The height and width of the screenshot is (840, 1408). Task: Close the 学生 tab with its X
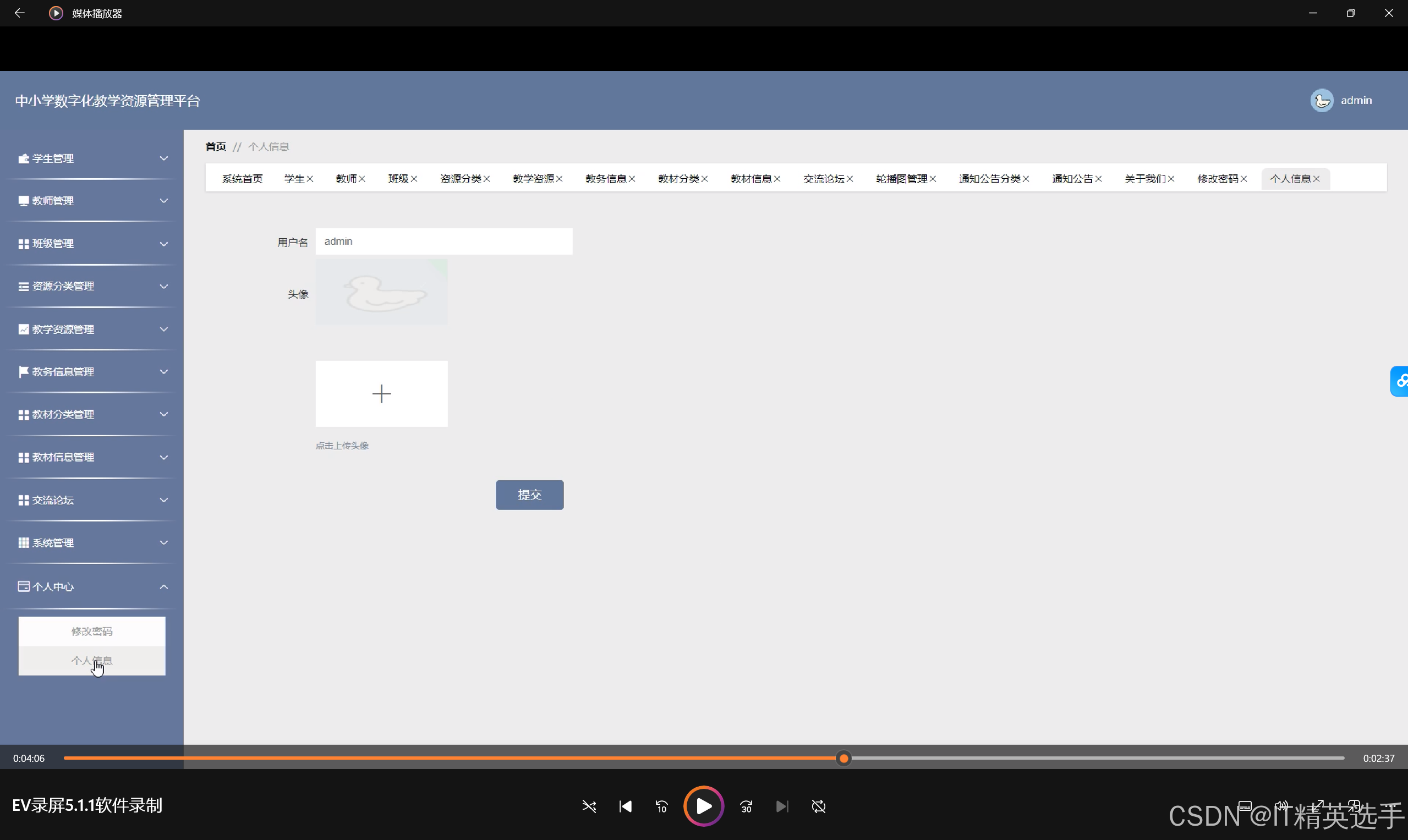pos(310,179)
